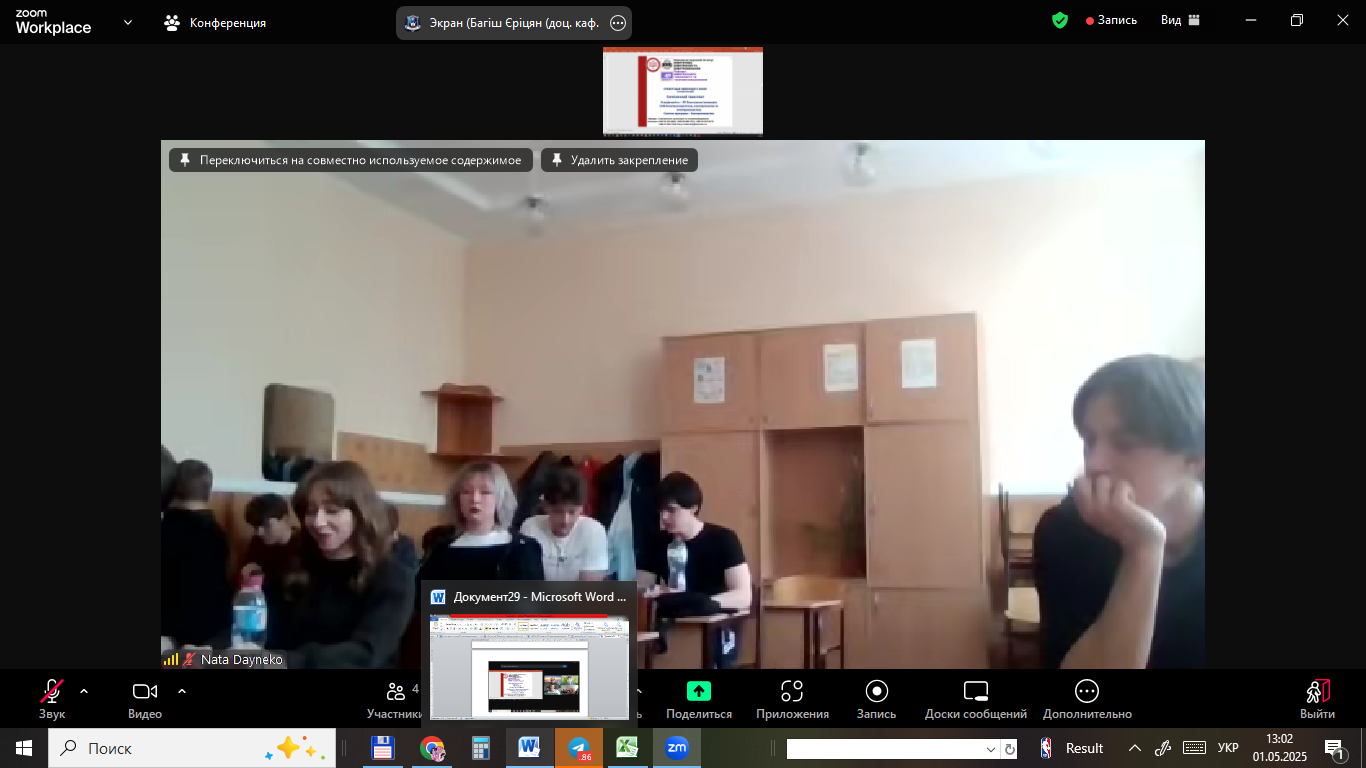Unmute the microphone with the Звук icon
The height and width of the screenshot is (768, 1366).
coord(52,691)
